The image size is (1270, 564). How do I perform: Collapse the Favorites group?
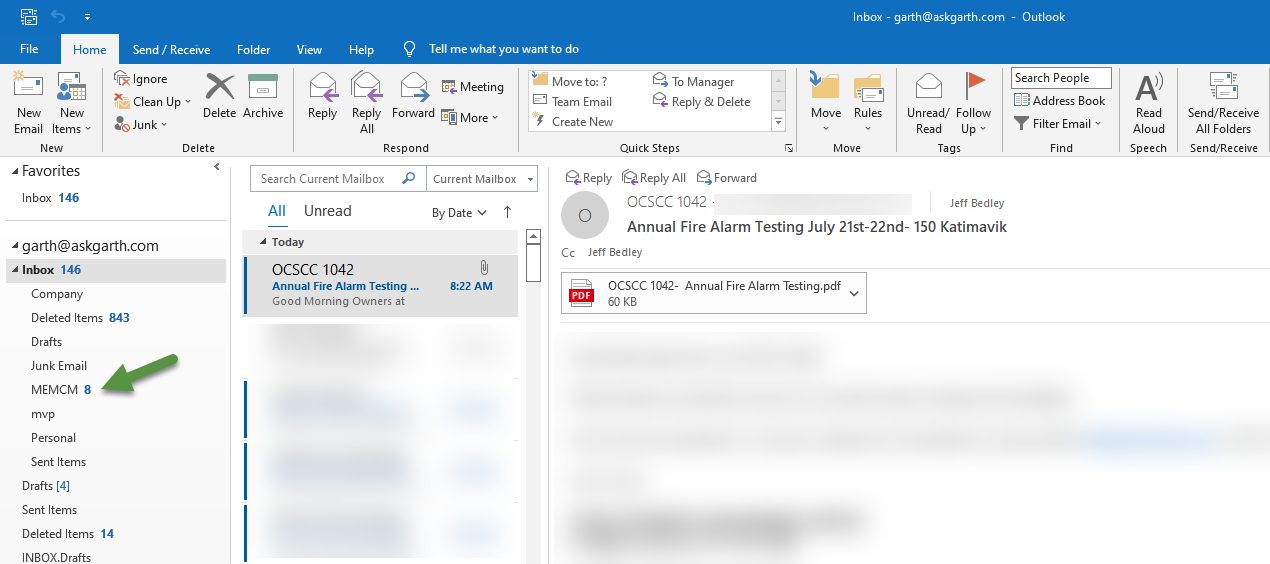pos(14,171)
